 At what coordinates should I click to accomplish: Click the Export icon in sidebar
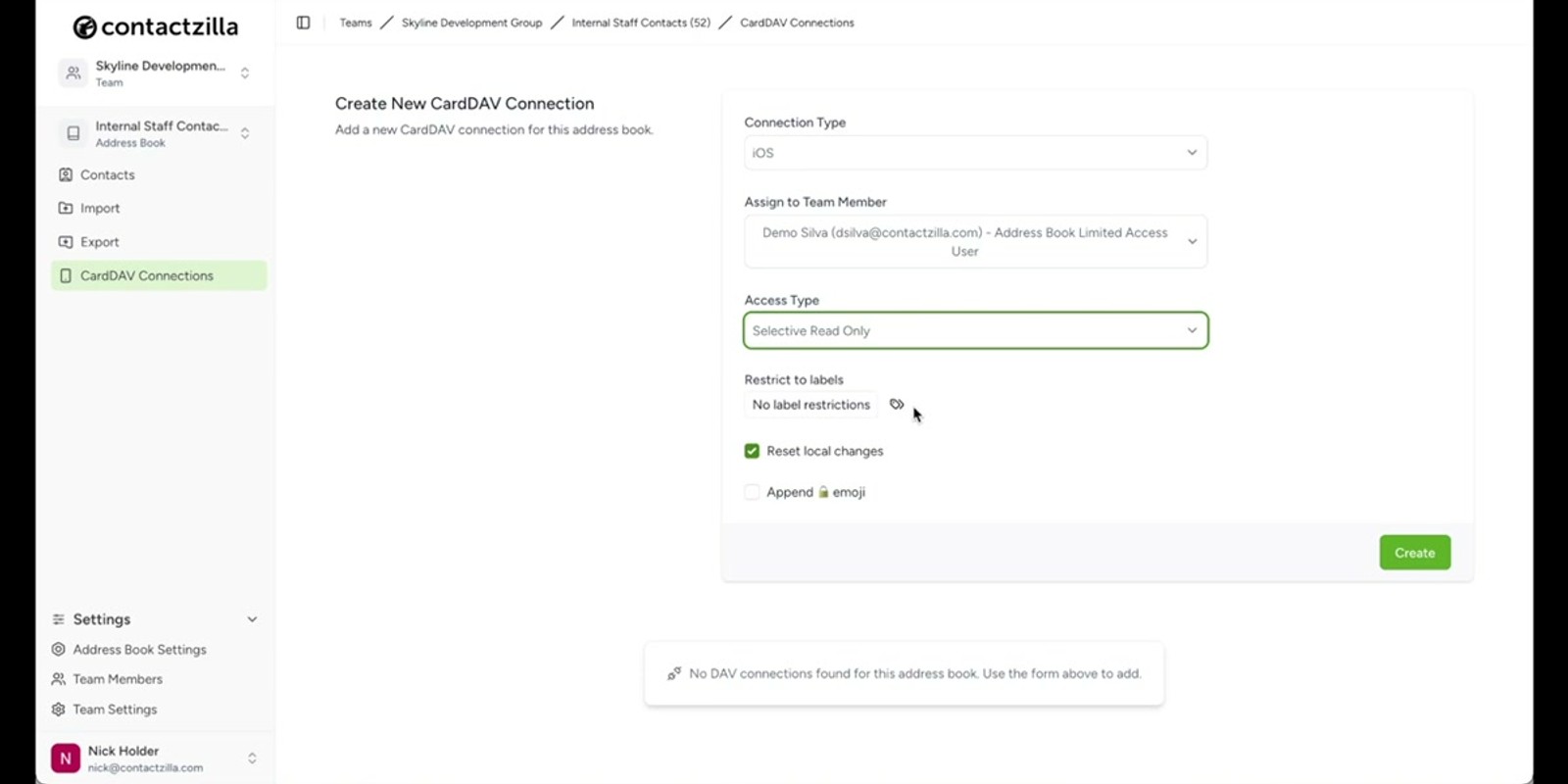click(66, 242)
